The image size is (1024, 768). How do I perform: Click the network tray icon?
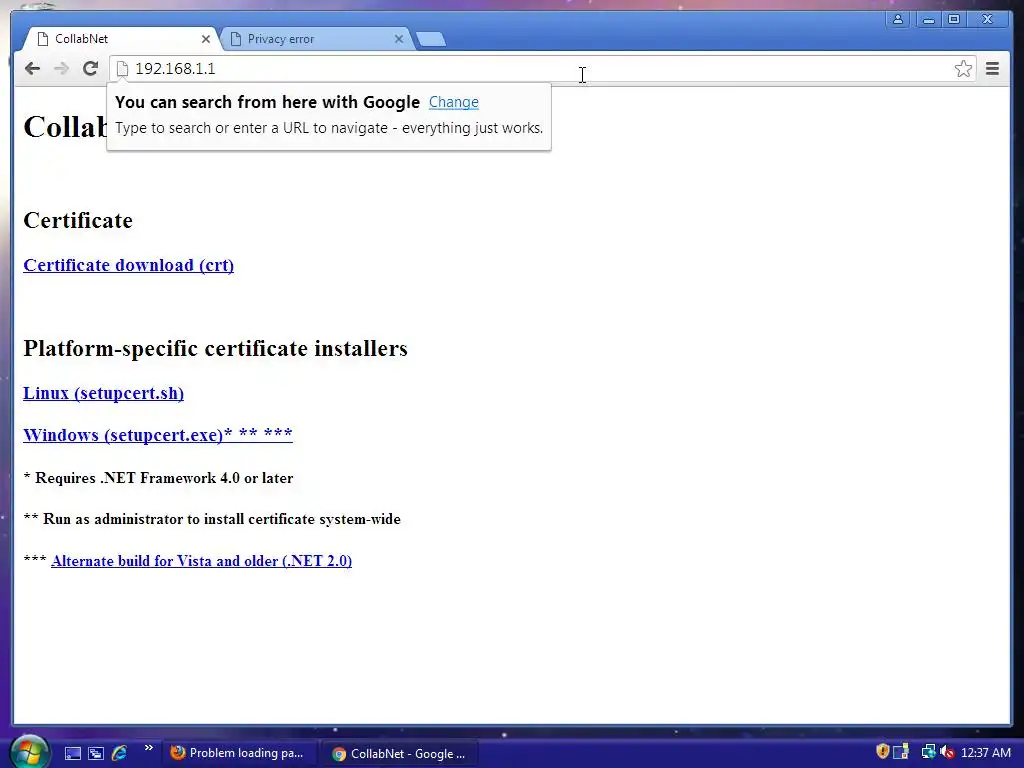pyautogui.click(x=927, y=752)
